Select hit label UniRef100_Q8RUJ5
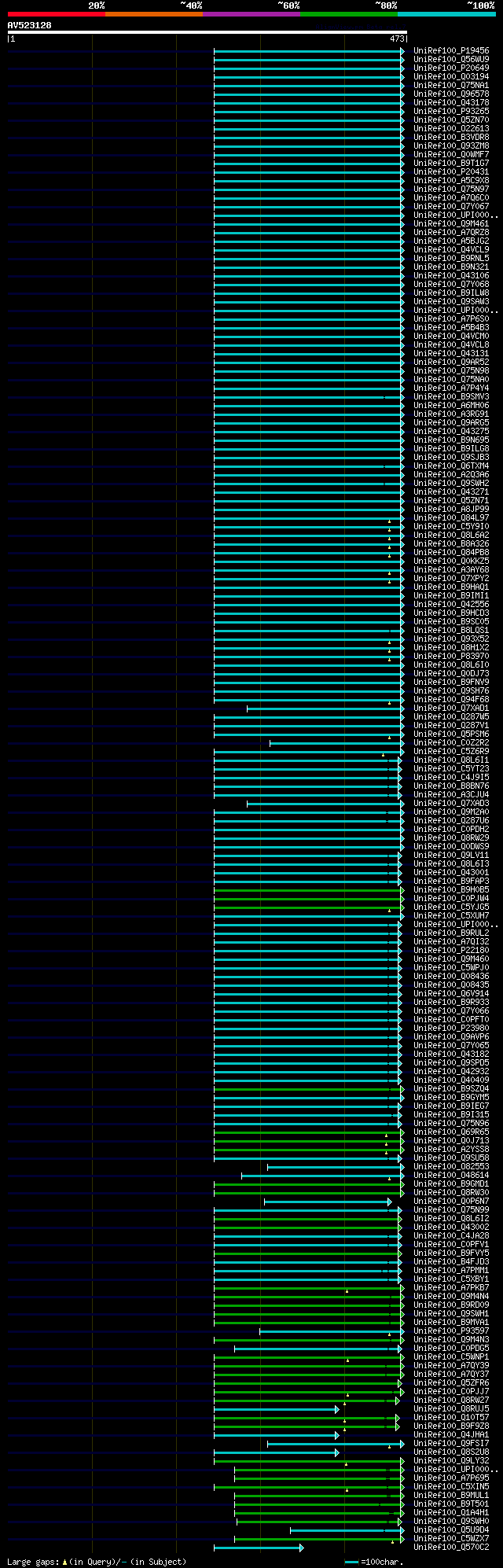This screenshot has width=503, height=1568. click(451, 1408)
